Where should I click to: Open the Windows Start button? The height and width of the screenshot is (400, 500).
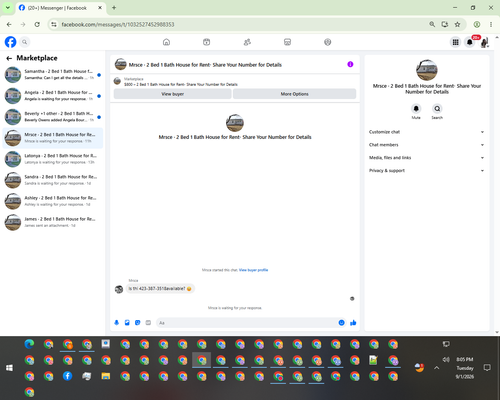click(x=9, y=368)
